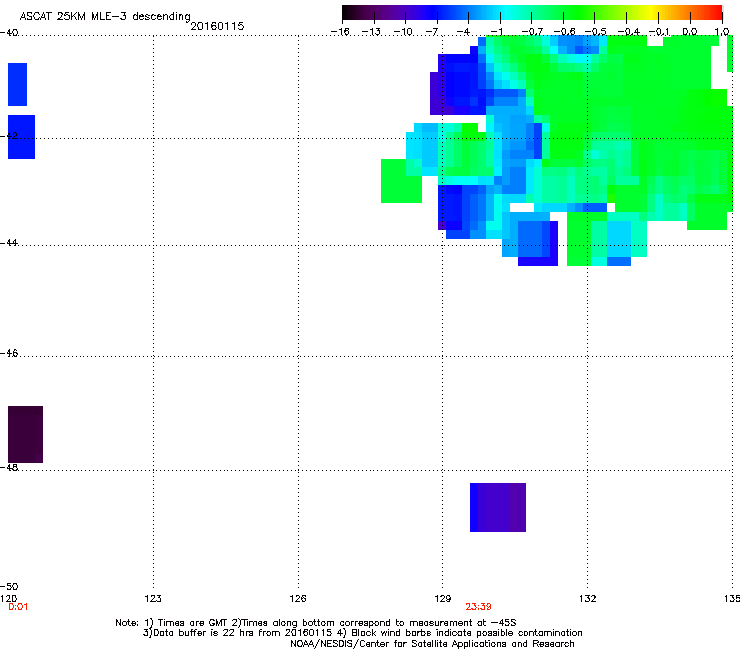The width and height of the screenshot is (740, 650).
Task: Click the longitude axis label "132"
Action: (588, 599)
